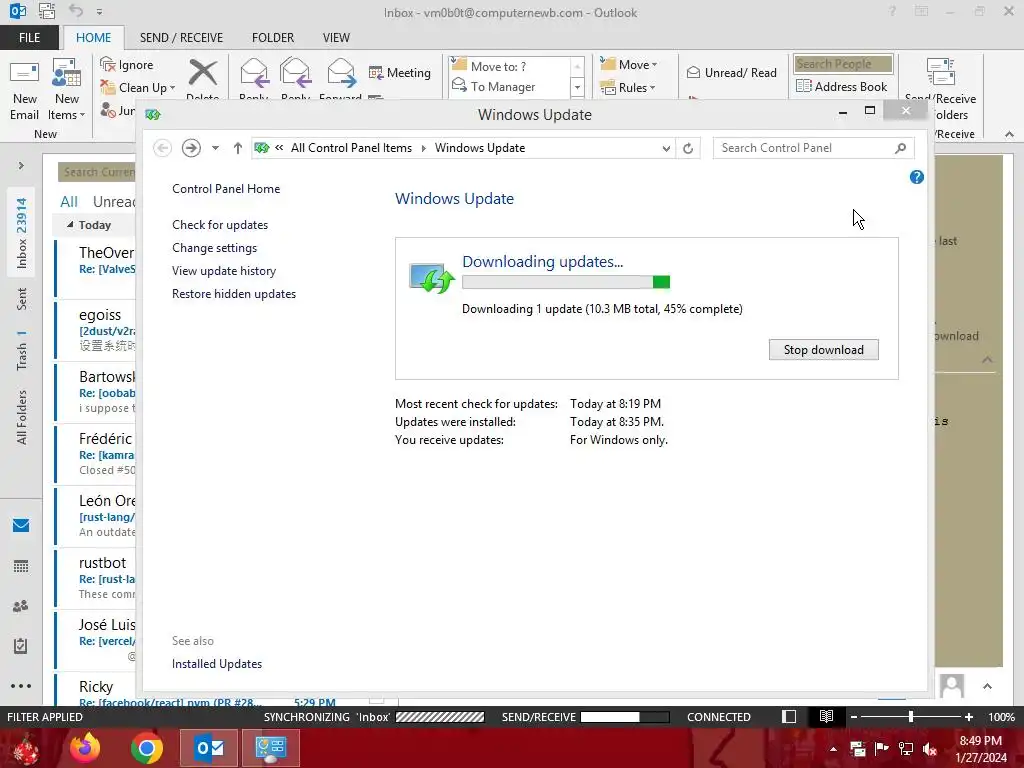The image size is (1024, 768).
Task: Expand the Quick Steps gallery
Action: tap(577, 87)
